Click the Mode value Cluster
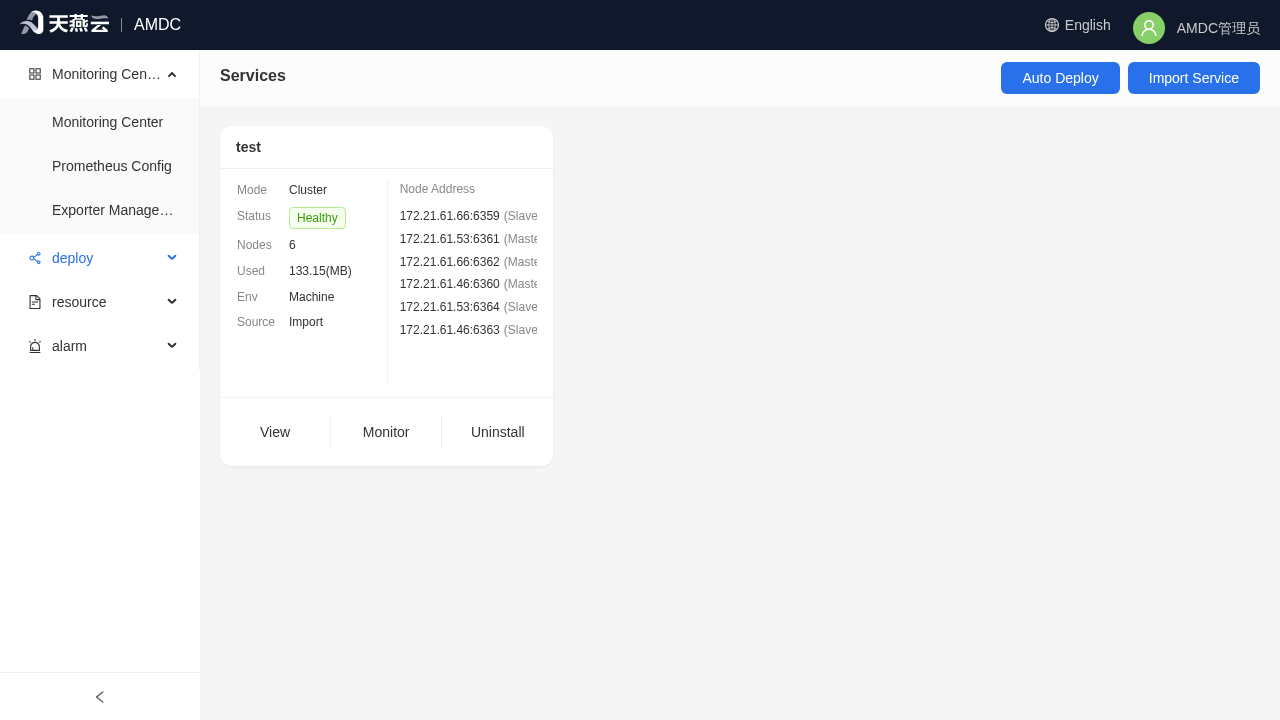The image size is (1280, 720). [308, 190]
